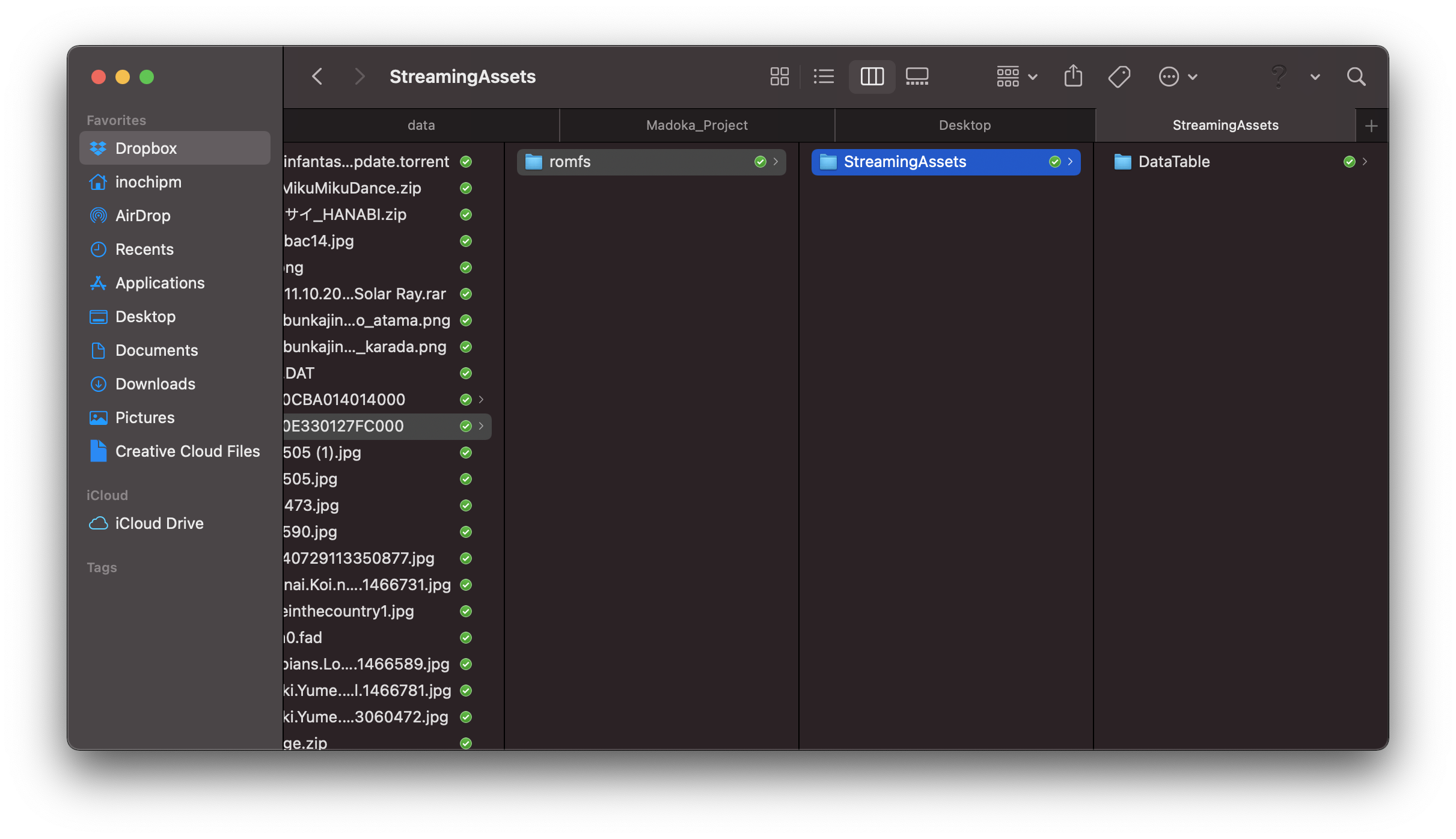Viewport: 1456px width, 839px height.
Task: Expand the romfs folder column chevron
Action: click(x=777, y=162)
